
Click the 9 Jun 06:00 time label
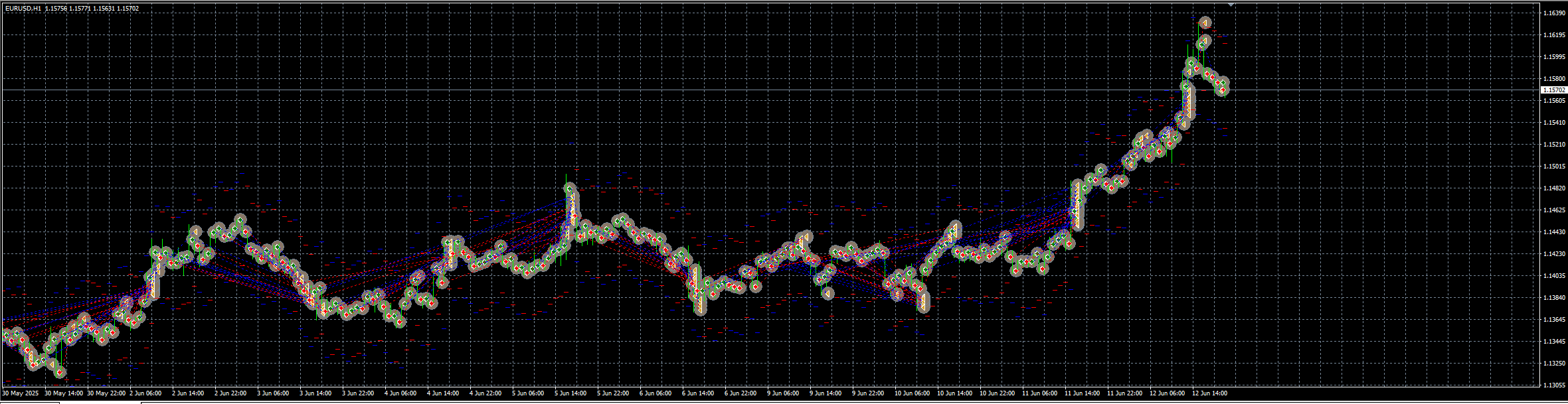point(783,393)
